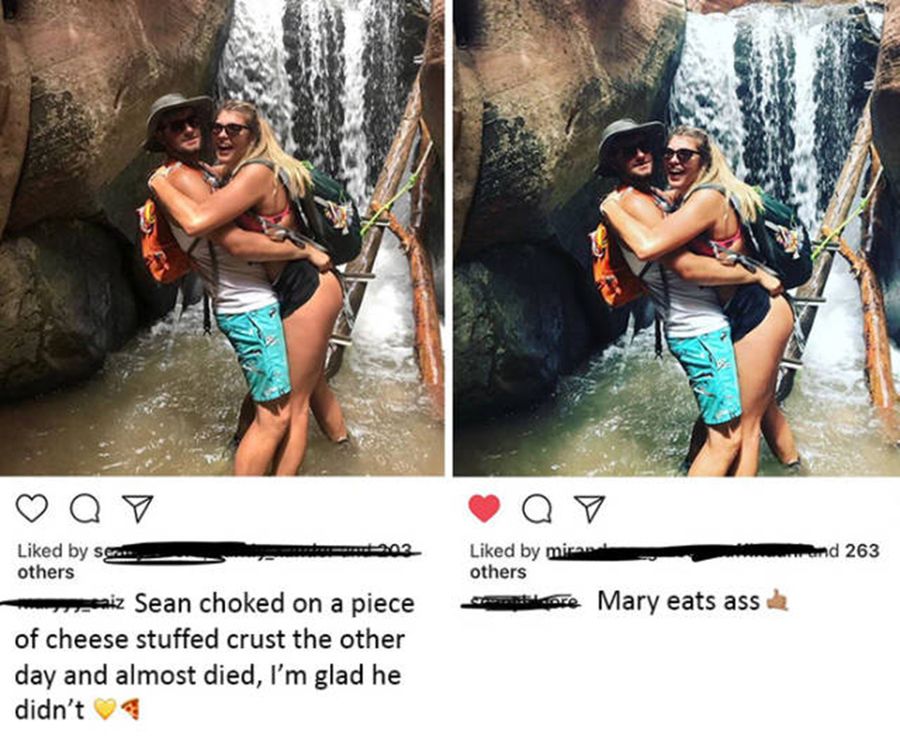Click the 'Sean choked on a piece' caption text
The height and width of the screenshot is (741, 900).
coord(270,604)
